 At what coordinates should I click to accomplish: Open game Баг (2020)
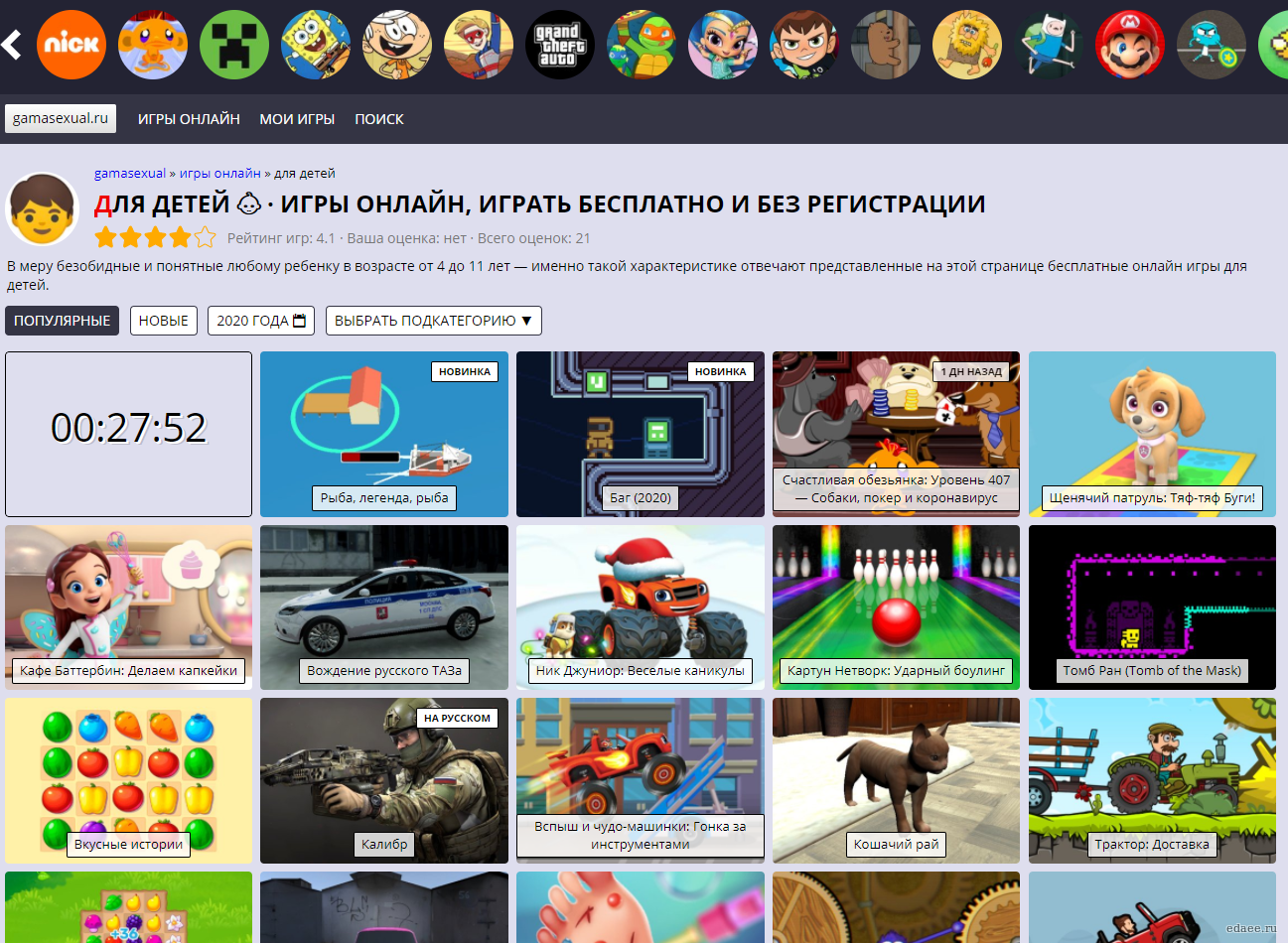pos(641,434)
